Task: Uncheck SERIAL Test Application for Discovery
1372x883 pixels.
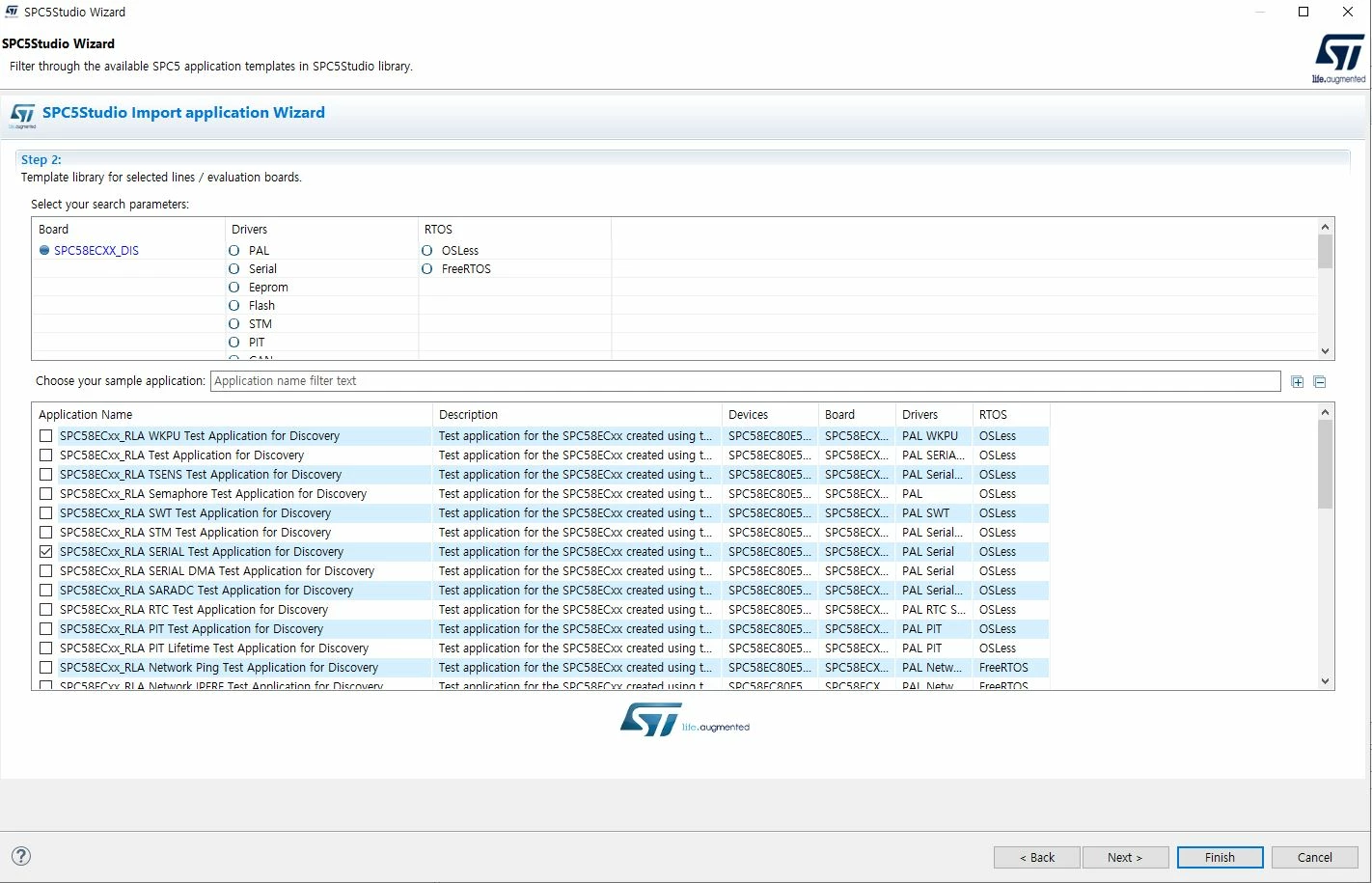Action: tap(45, 552)
